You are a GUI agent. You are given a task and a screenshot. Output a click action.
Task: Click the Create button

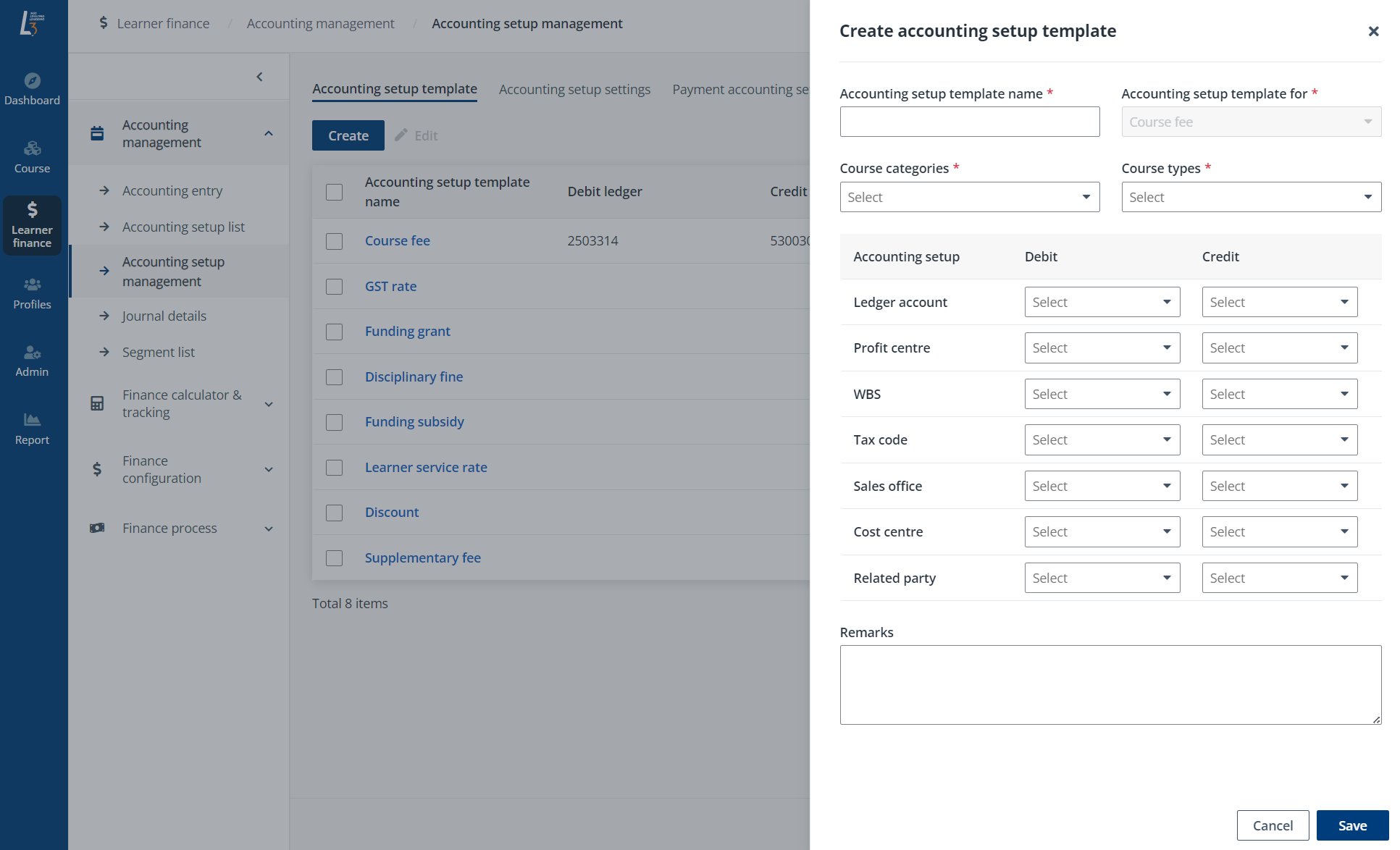pyautogui.click(x=348, y=135)
